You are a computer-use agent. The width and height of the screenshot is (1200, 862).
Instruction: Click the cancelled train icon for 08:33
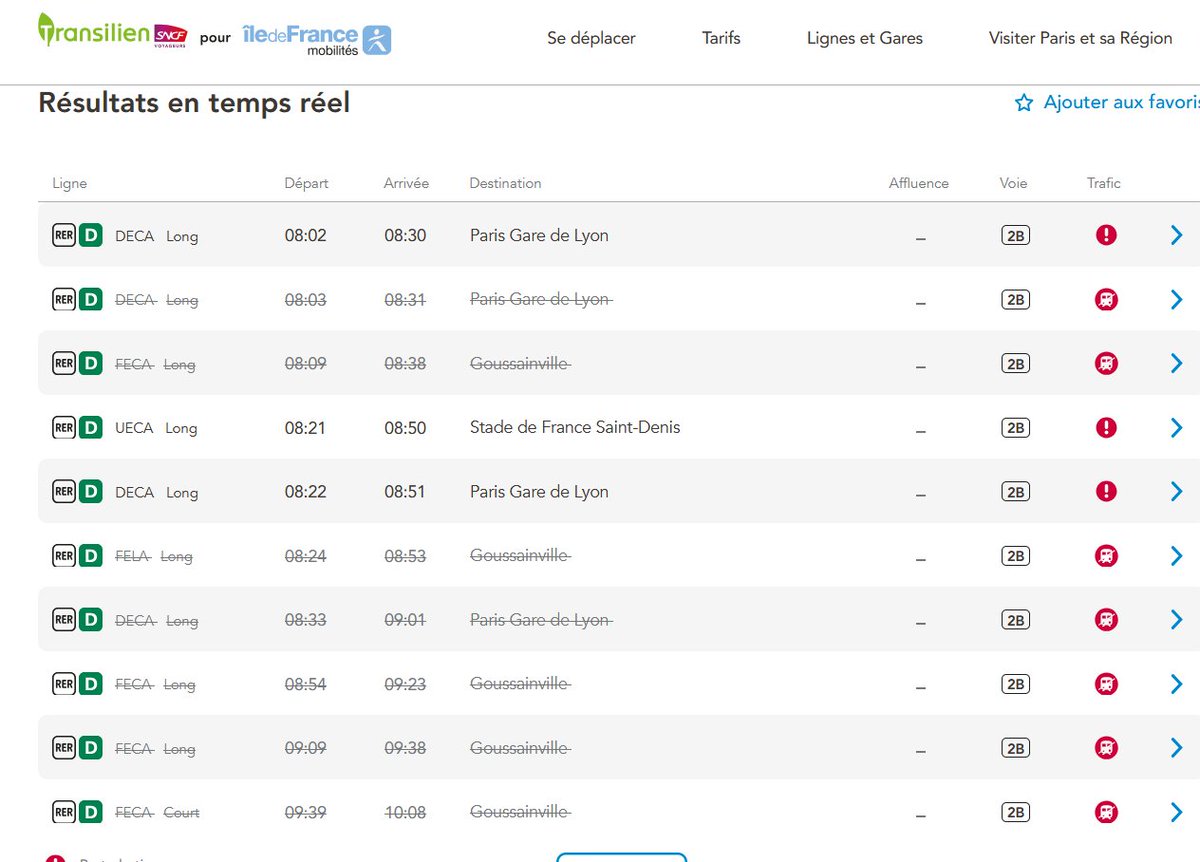(1106, 620)
